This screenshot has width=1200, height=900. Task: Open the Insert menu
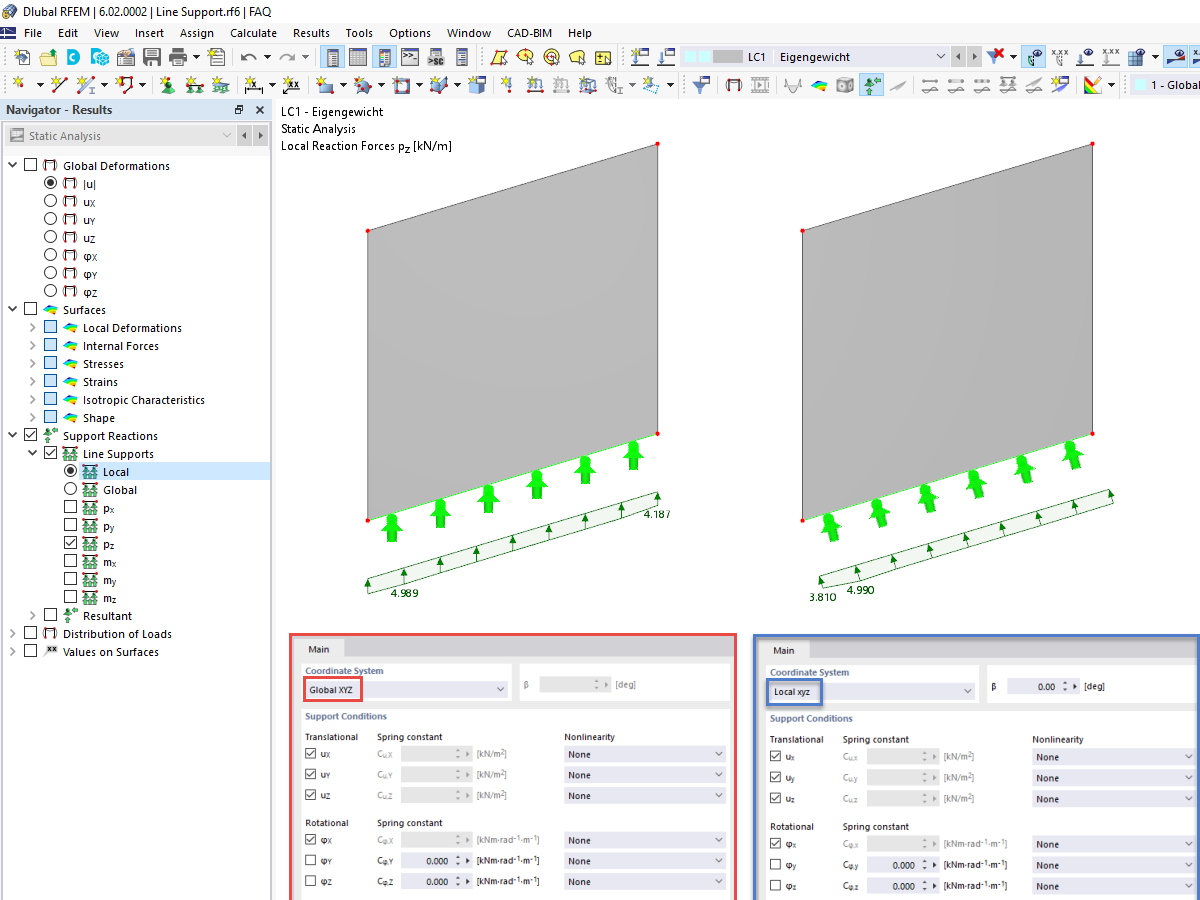coord(150,33)
